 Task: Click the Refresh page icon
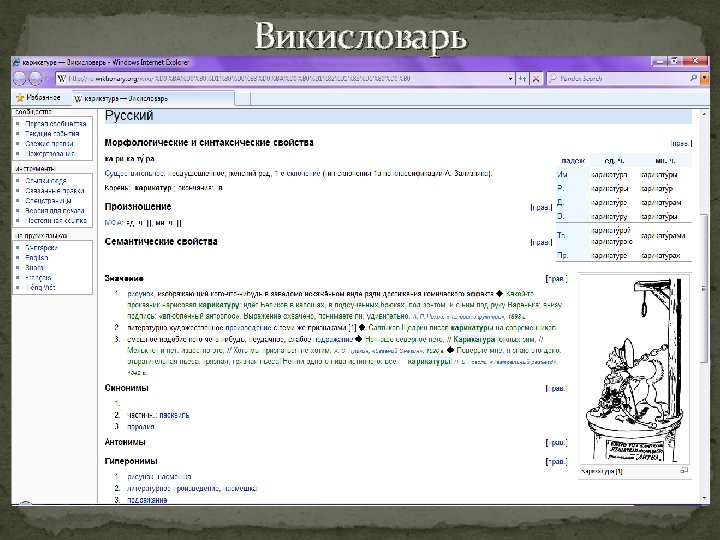coord(523,79)
